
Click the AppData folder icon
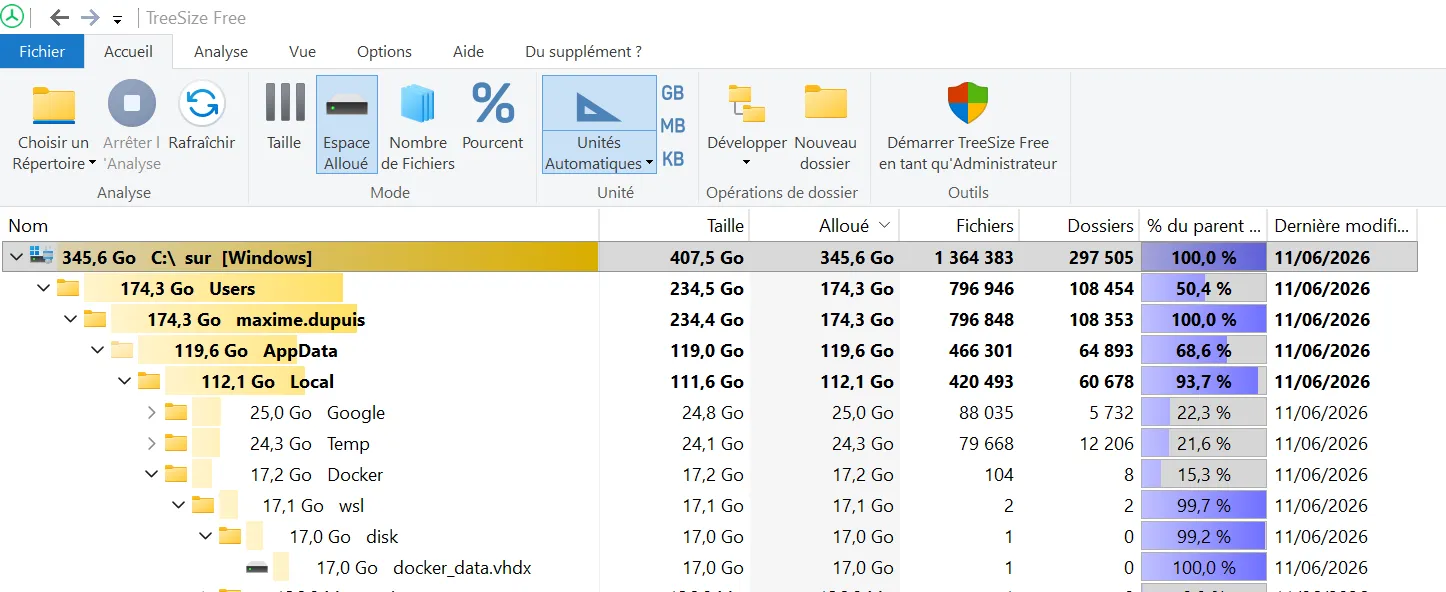click(122, 350)
